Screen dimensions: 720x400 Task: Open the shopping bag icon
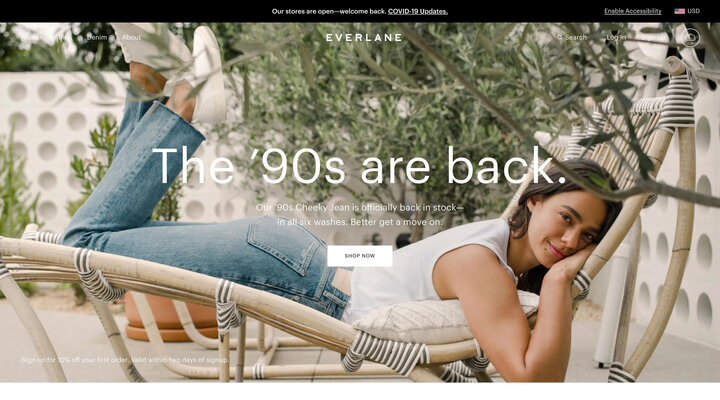(690, 37)
